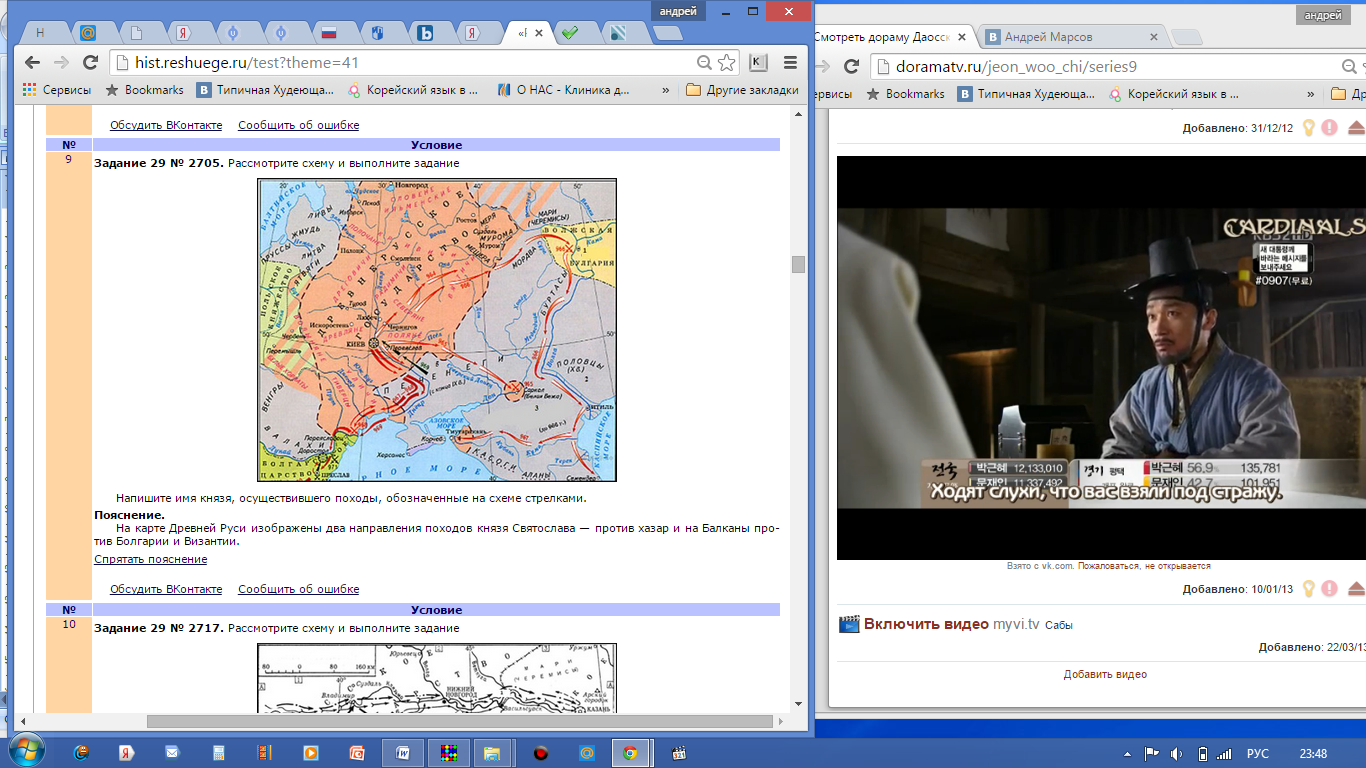Click lightbulb icon next to 31/12/12 entry
This screenshot has width=1366, height=768.
click(x=1307, y=127)
